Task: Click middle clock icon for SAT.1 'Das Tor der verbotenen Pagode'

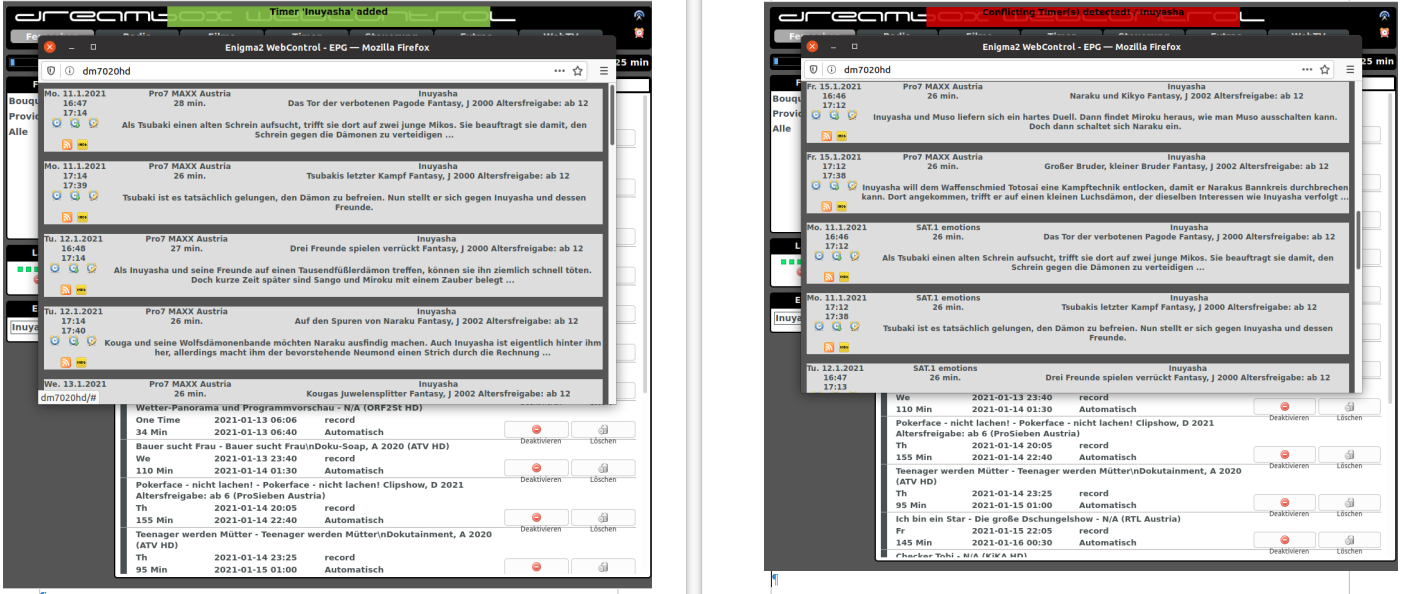Action: 835,256
